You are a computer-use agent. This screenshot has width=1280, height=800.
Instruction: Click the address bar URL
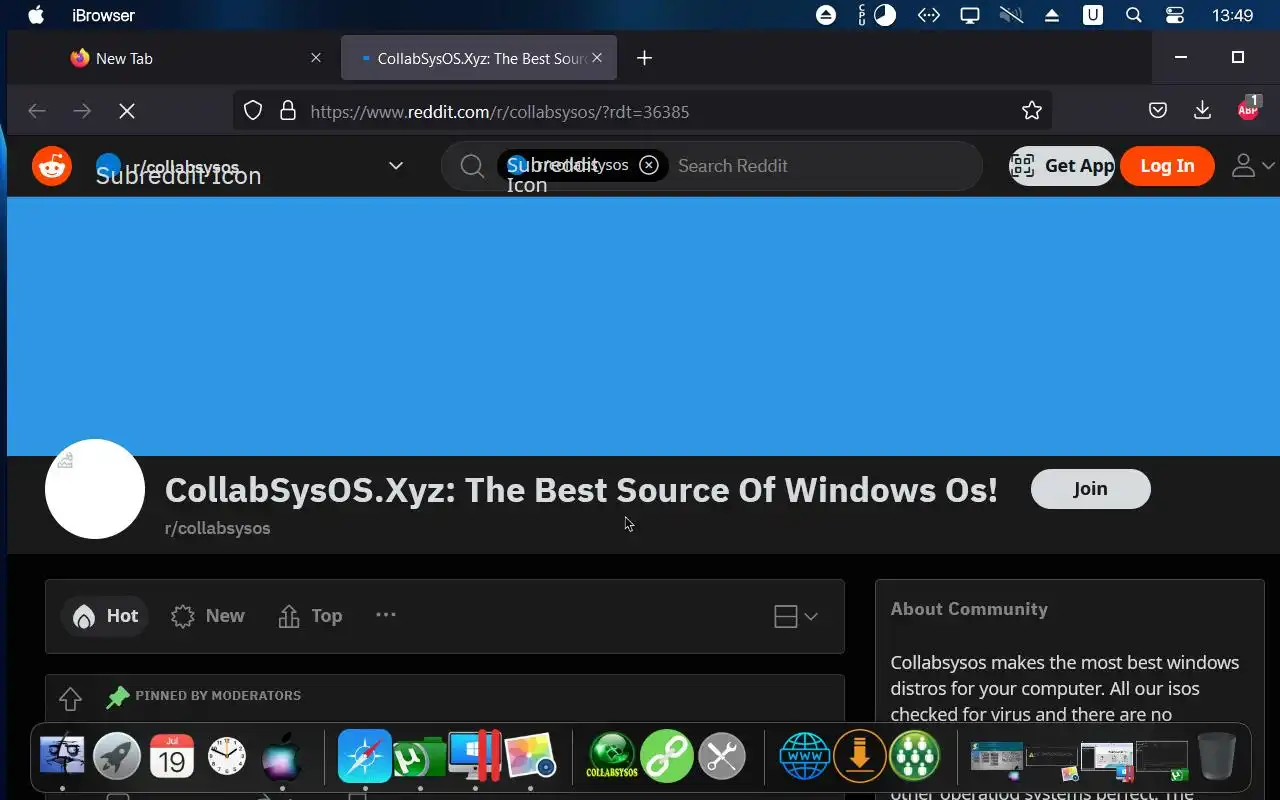click(499, 112)
